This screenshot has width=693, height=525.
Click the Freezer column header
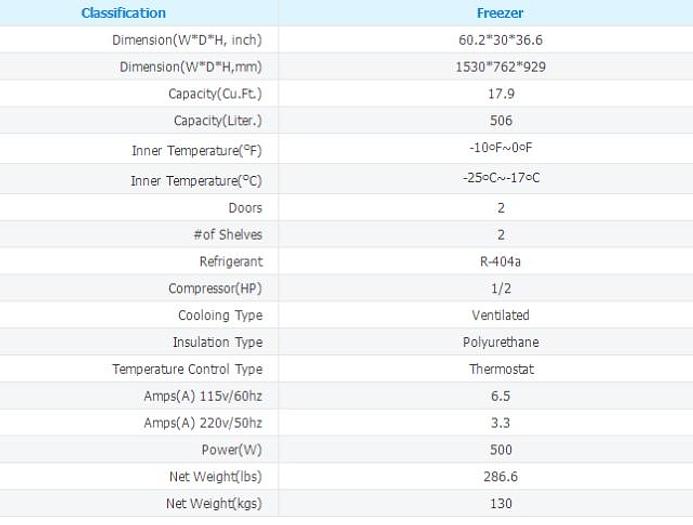(501, 14)
